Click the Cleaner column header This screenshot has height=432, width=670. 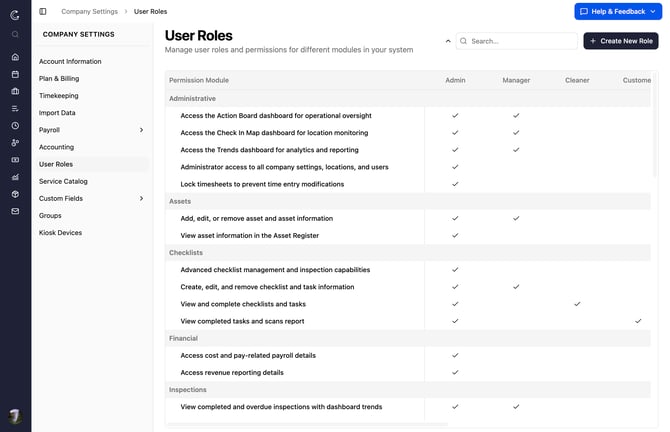pos(577,80)
